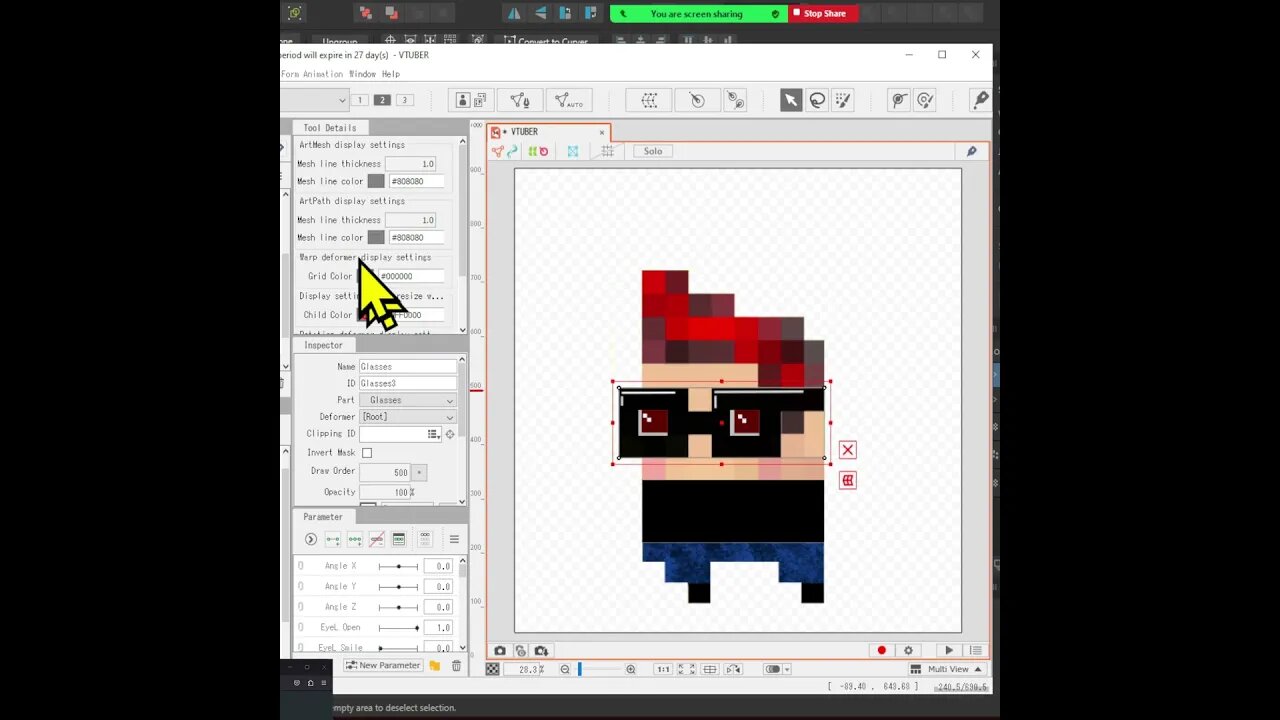Click the add three-keys parameter icon
The width and height of the screenshot is (1280, 720).
(x=355, y=539)
